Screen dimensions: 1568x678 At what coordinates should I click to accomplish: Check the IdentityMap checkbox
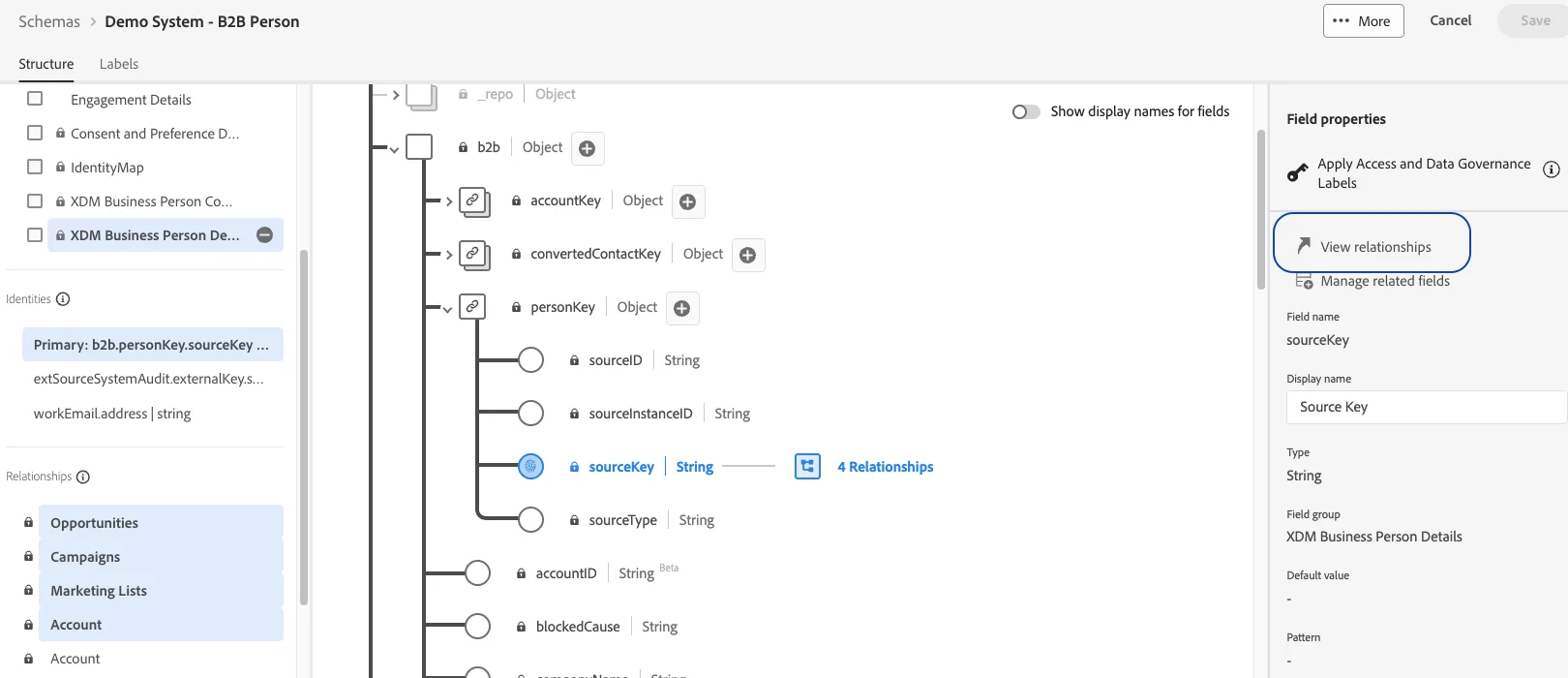35,167
